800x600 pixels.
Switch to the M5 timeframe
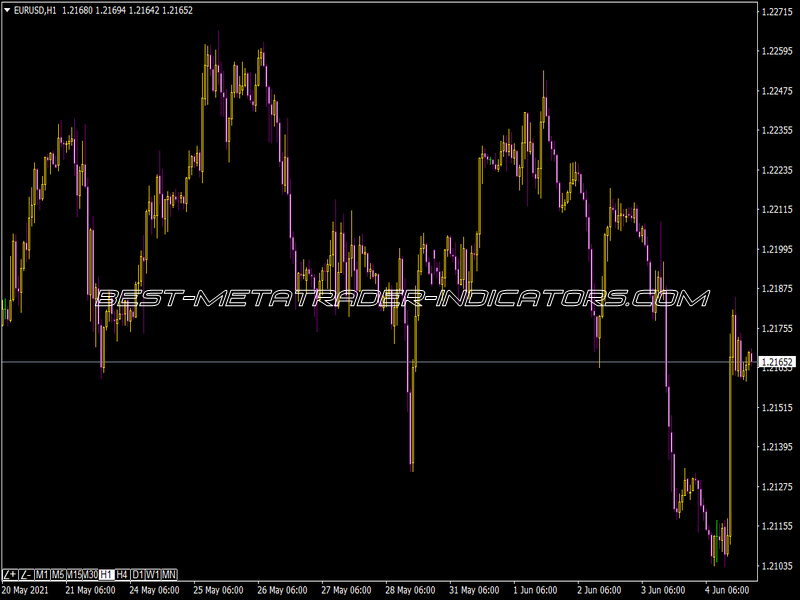point(58,574)
